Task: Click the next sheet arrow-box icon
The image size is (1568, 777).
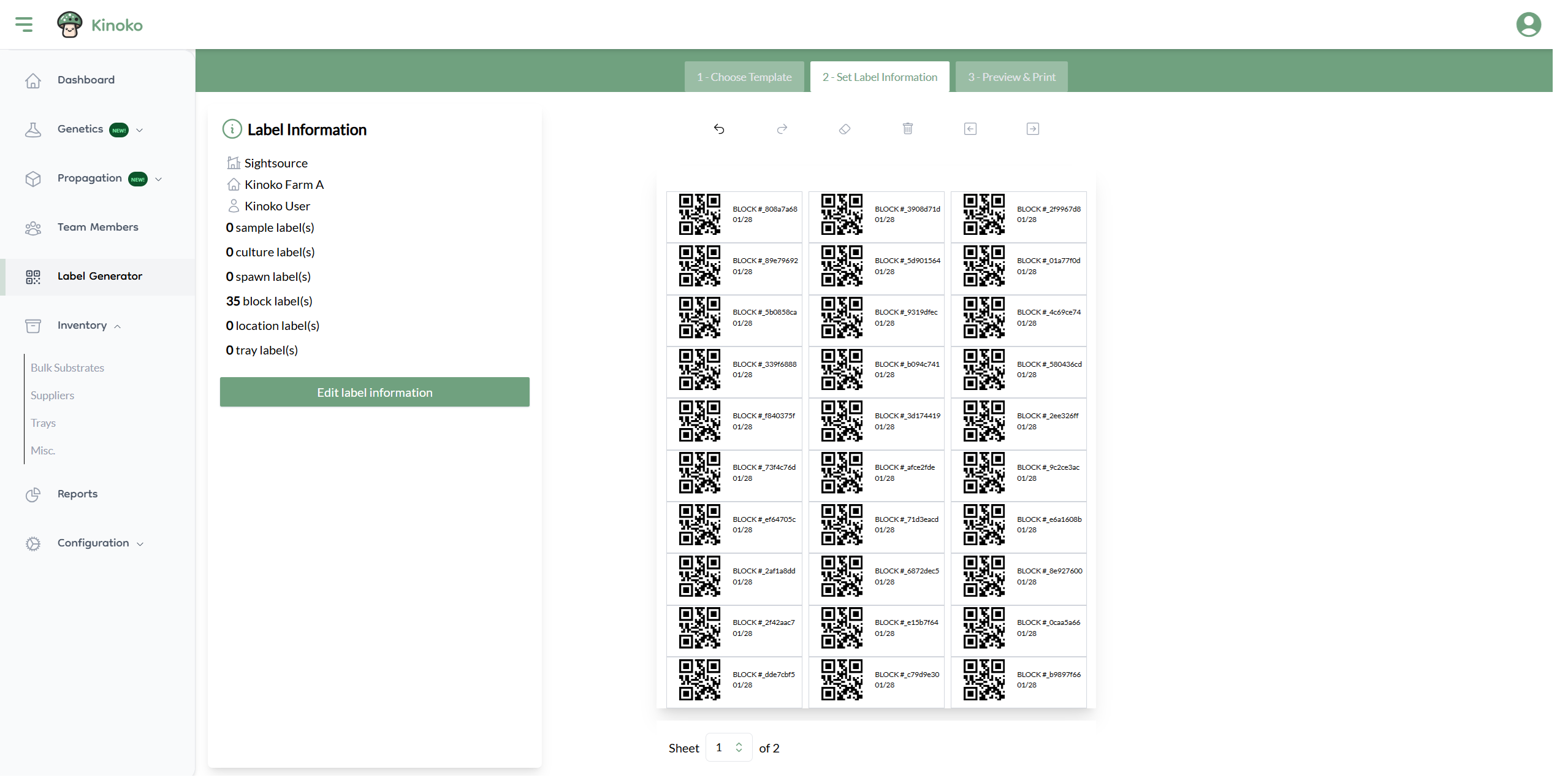Action: (1032, 129)
